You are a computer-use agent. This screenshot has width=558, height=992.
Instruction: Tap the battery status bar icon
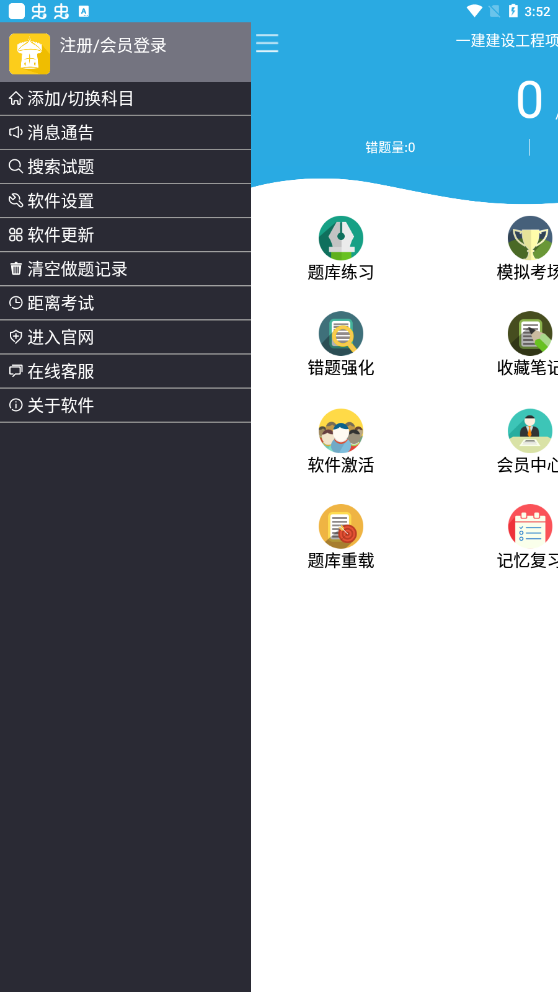[513, 11]
